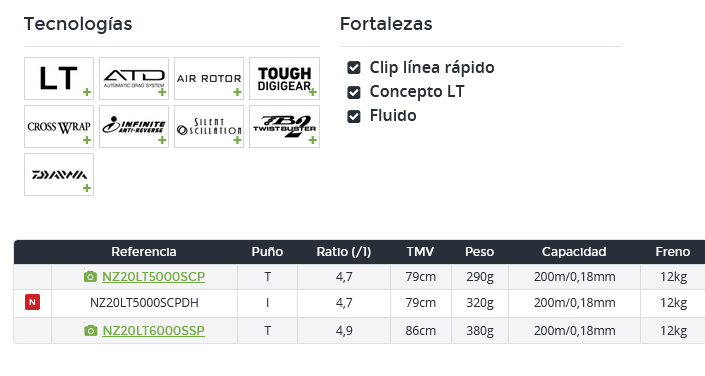Screen dimensions: 705x376
Task: Open the NZ20LT5000SCP reference link
Action: tap(153, 276)
